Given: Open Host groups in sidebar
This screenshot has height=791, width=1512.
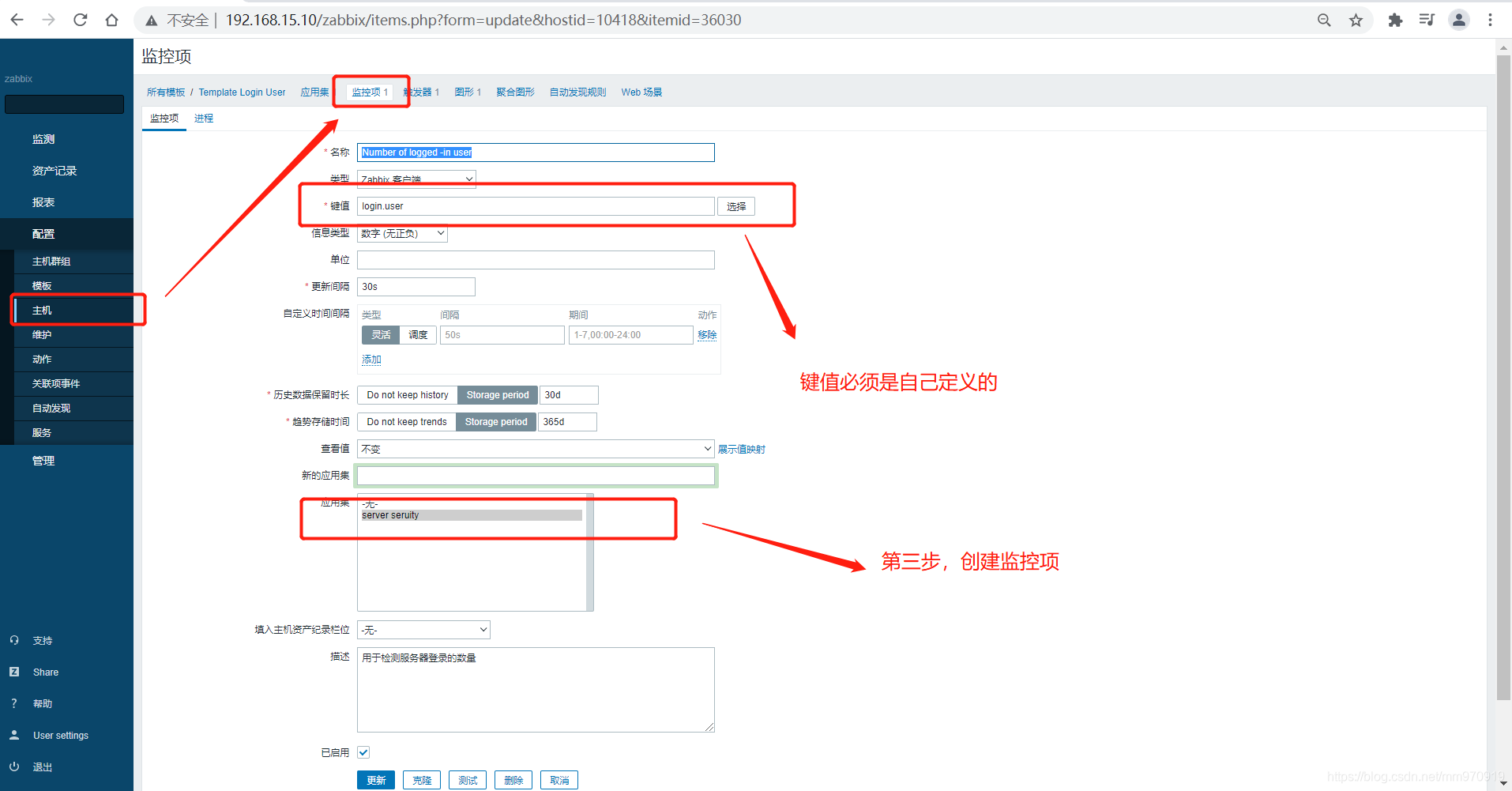Looking at the screenshot, I should coord(51,262).
